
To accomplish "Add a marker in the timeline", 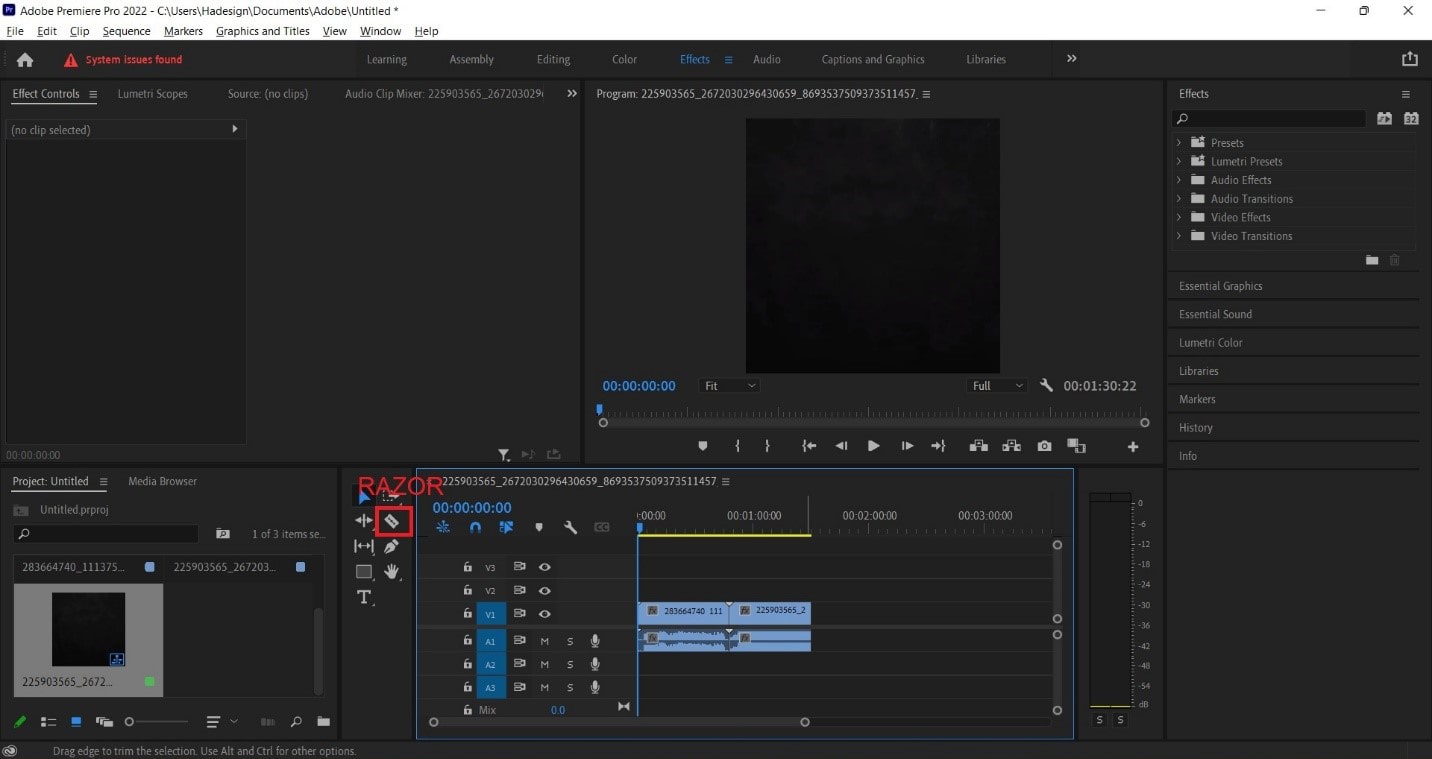I will (x=539, y=527).
